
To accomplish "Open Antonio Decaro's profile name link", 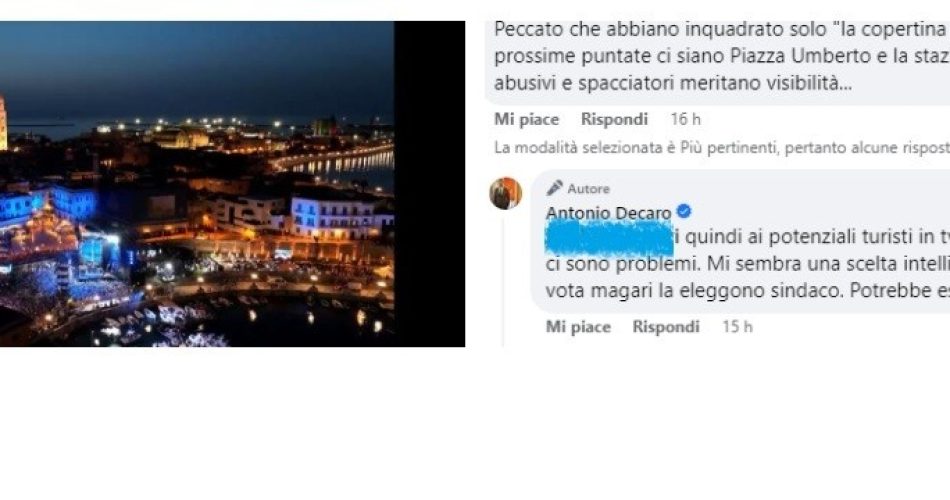I will 608,213.
